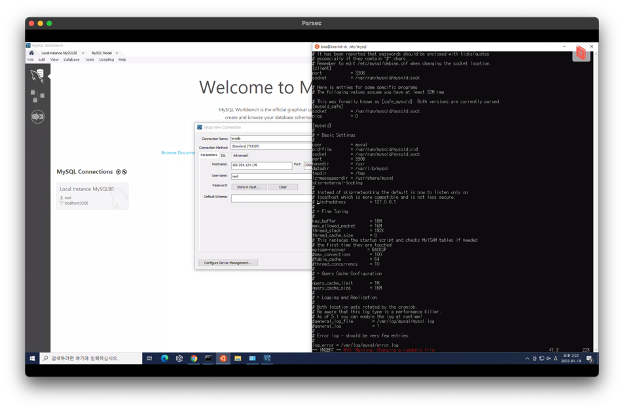This screenshot has height=410, width=624.
Task: Open manage connections wrench icon
Action: click(125, 172)
